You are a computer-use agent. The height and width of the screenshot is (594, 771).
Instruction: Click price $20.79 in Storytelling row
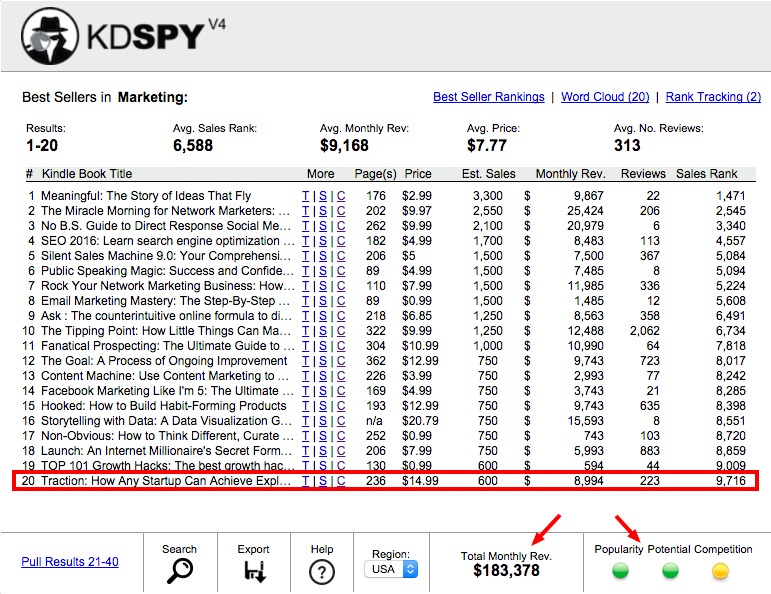coord(420,421)
